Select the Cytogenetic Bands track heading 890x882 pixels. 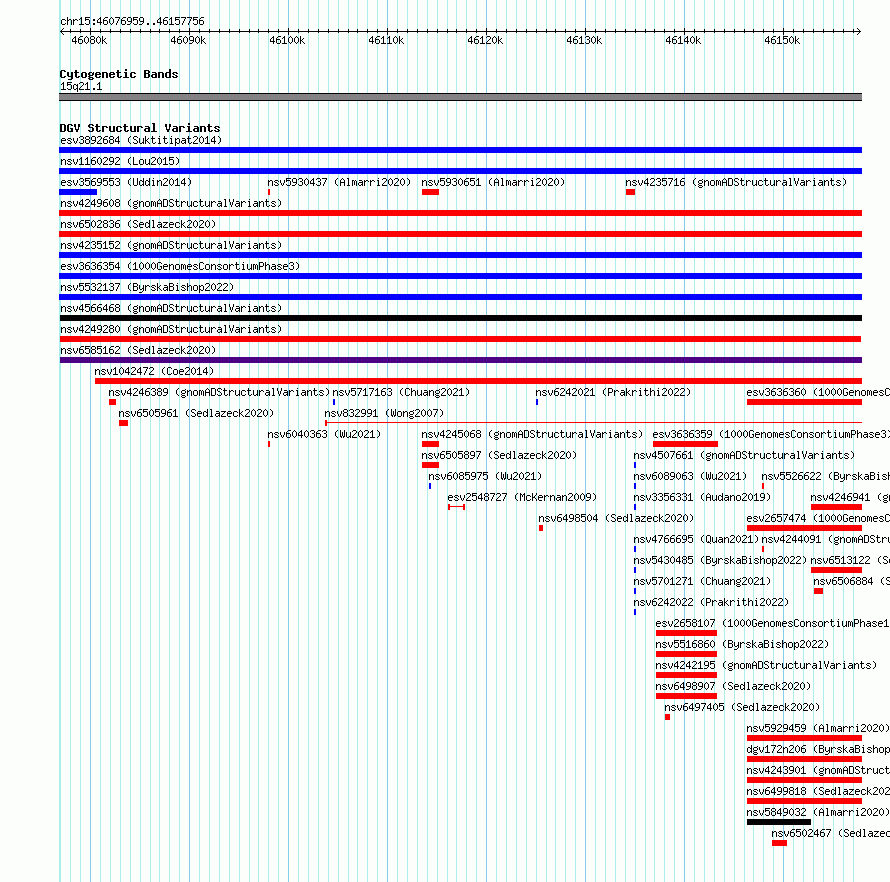[x=119, y=74]
